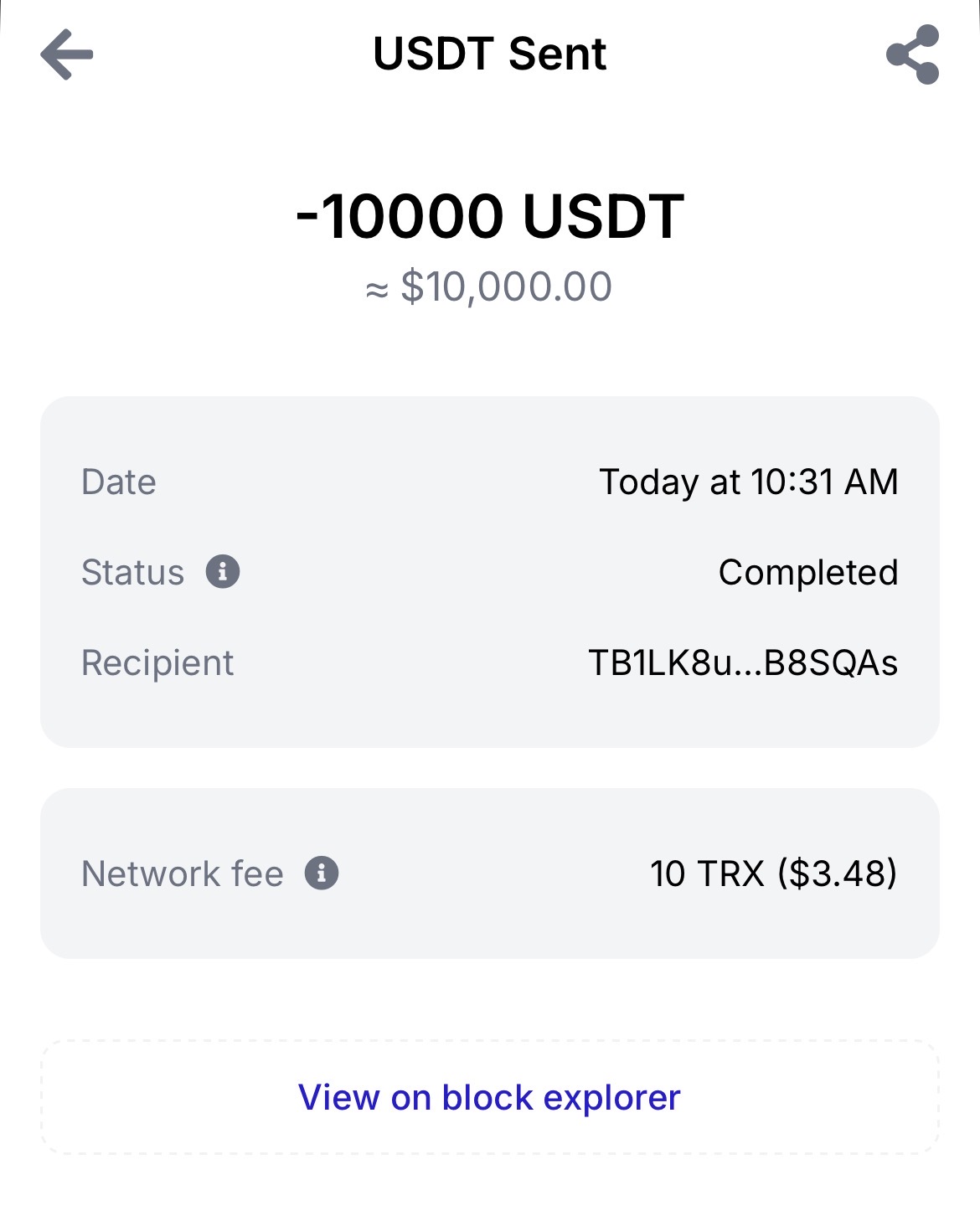Viewport: 980px width, 1211px height.
Task: Tap the Completed status value
Action: tap(807, 573)
